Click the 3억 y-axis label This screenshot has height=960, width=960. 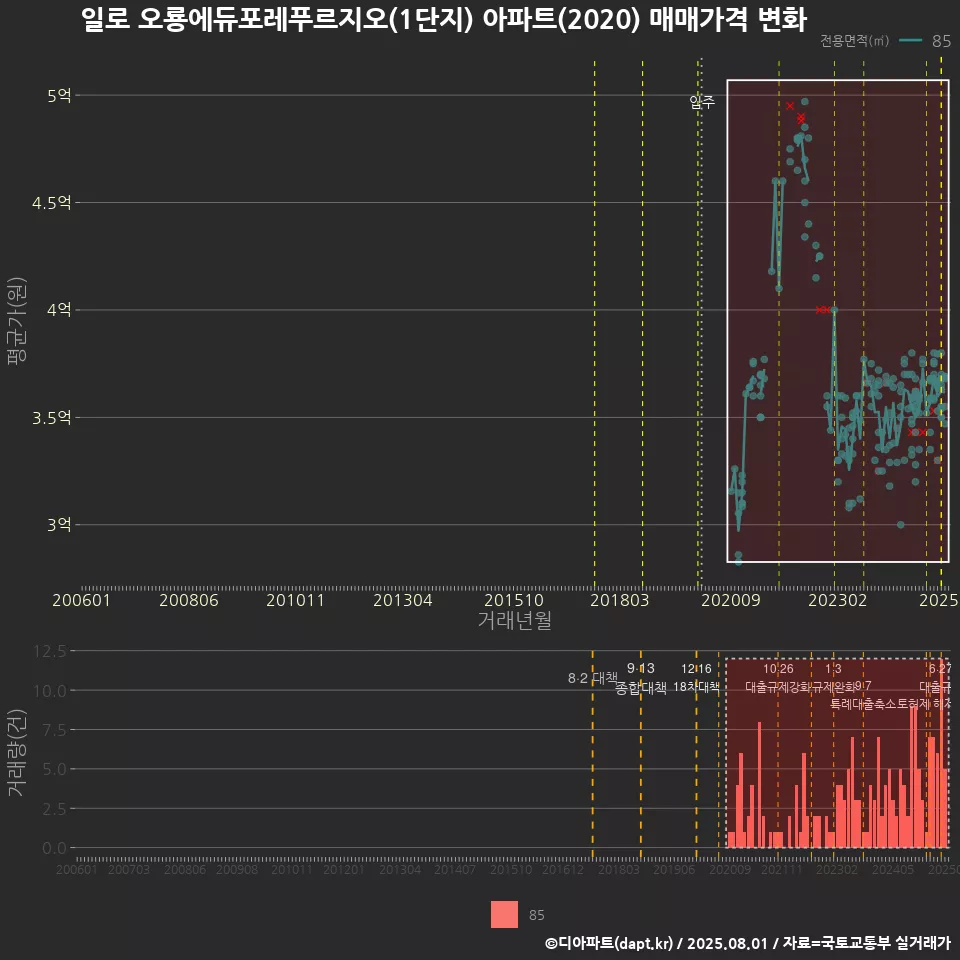[x=59, y=525]
